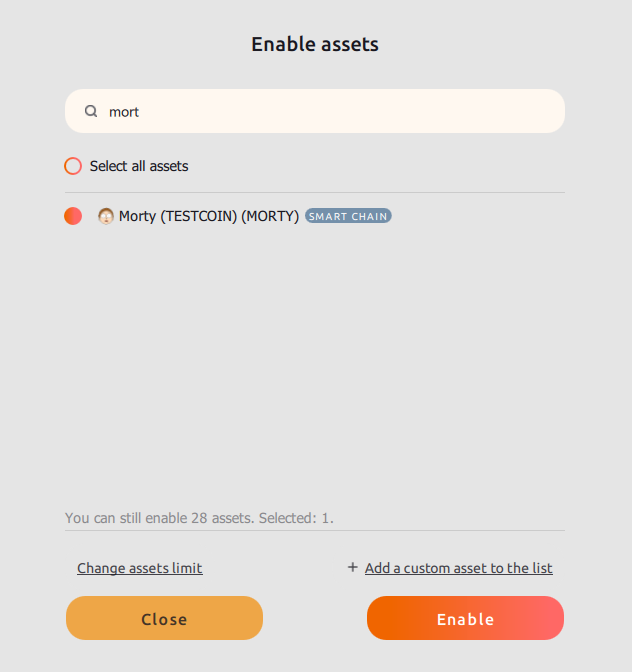
Task: Click the right end of the search bar
Action: coord(545,112)
